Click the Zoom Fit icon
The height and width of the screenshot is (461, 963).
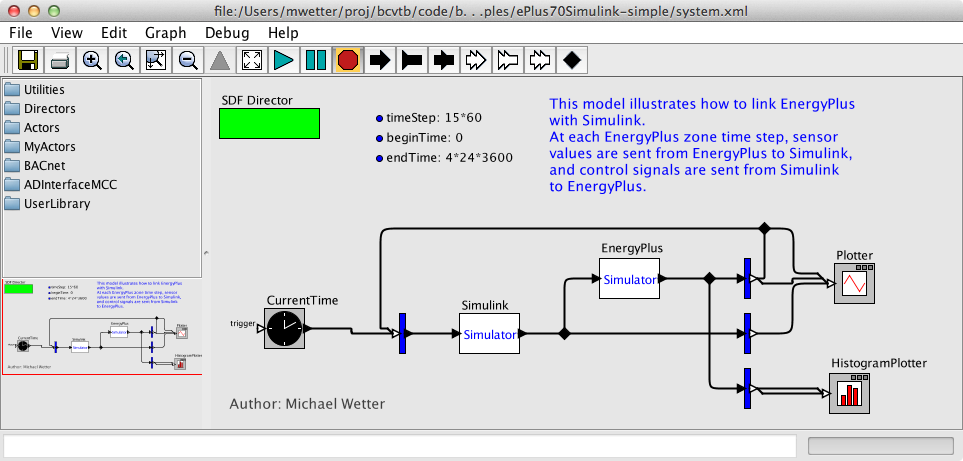click(156, 60)
